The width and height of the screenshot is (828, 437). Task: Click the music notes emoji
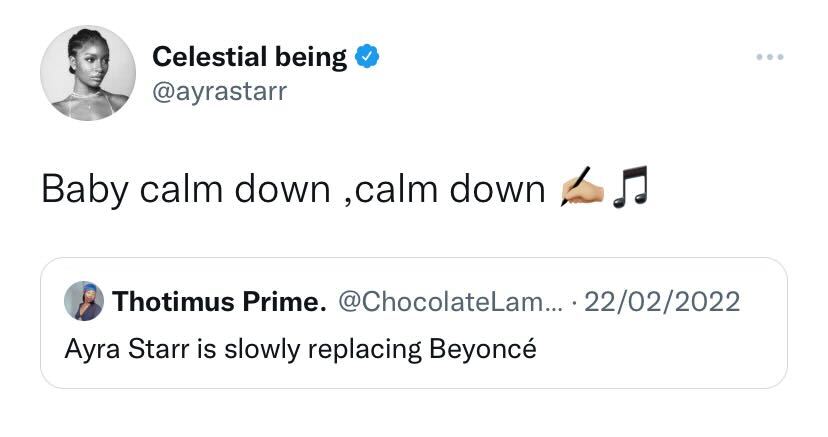[630, 187]
